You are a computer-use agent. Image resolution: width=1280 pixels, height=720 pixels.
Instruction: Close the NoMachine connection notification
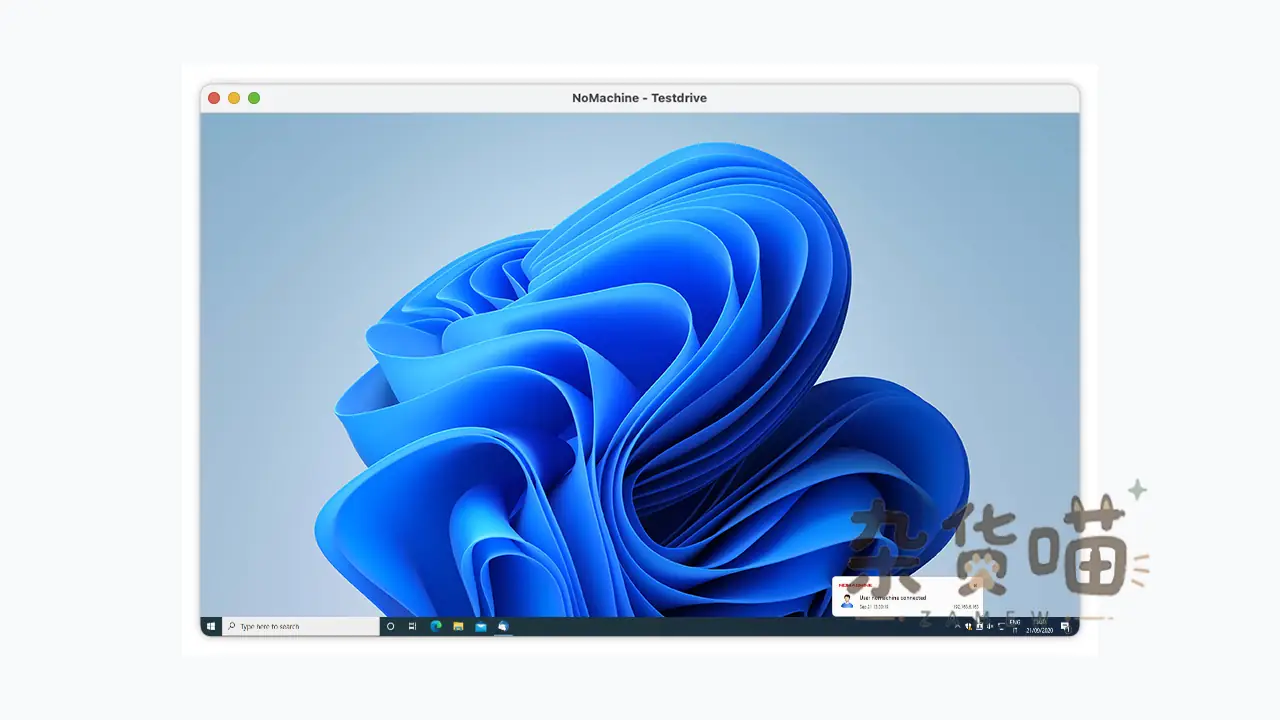pyautogui.click(x=975, y=585)
